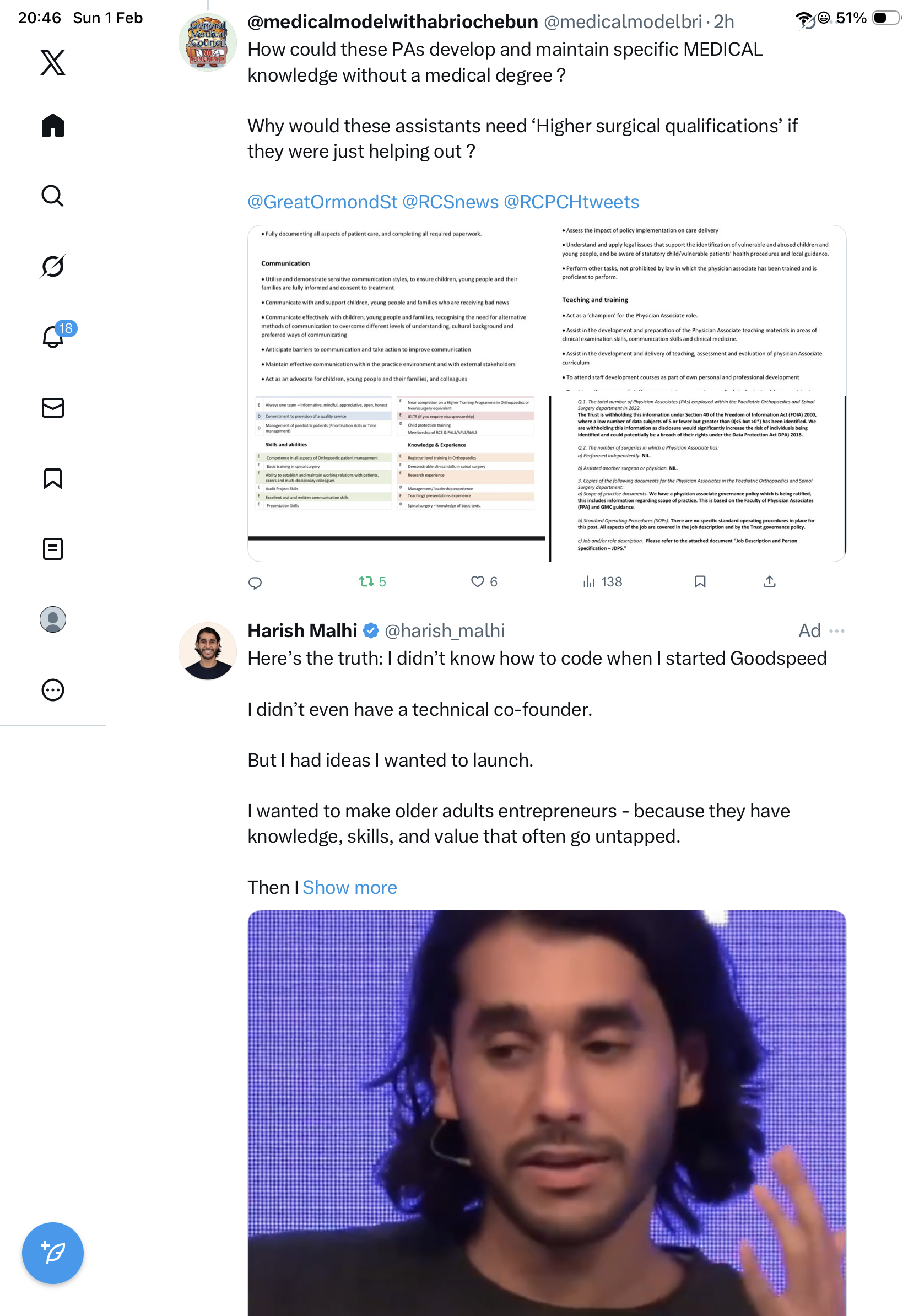Open the three-dot menu on the ad
This screenshot has height=1316, width=919.
[836, 631]
